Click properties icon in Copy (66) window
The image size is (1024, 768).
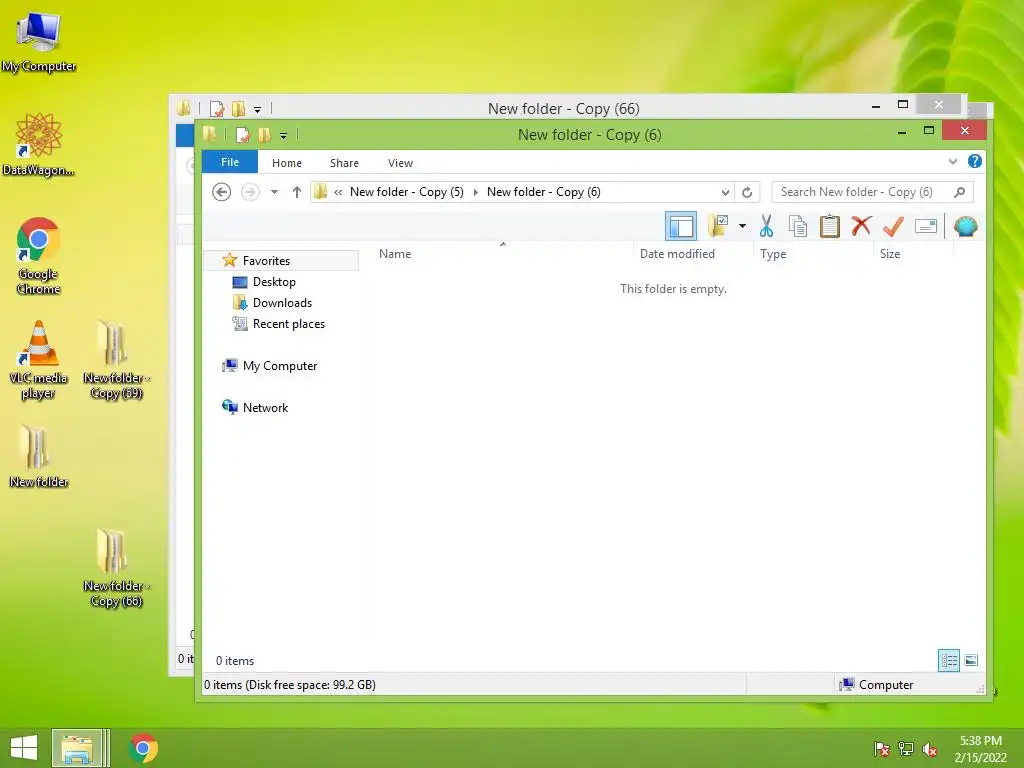point(217,108)
